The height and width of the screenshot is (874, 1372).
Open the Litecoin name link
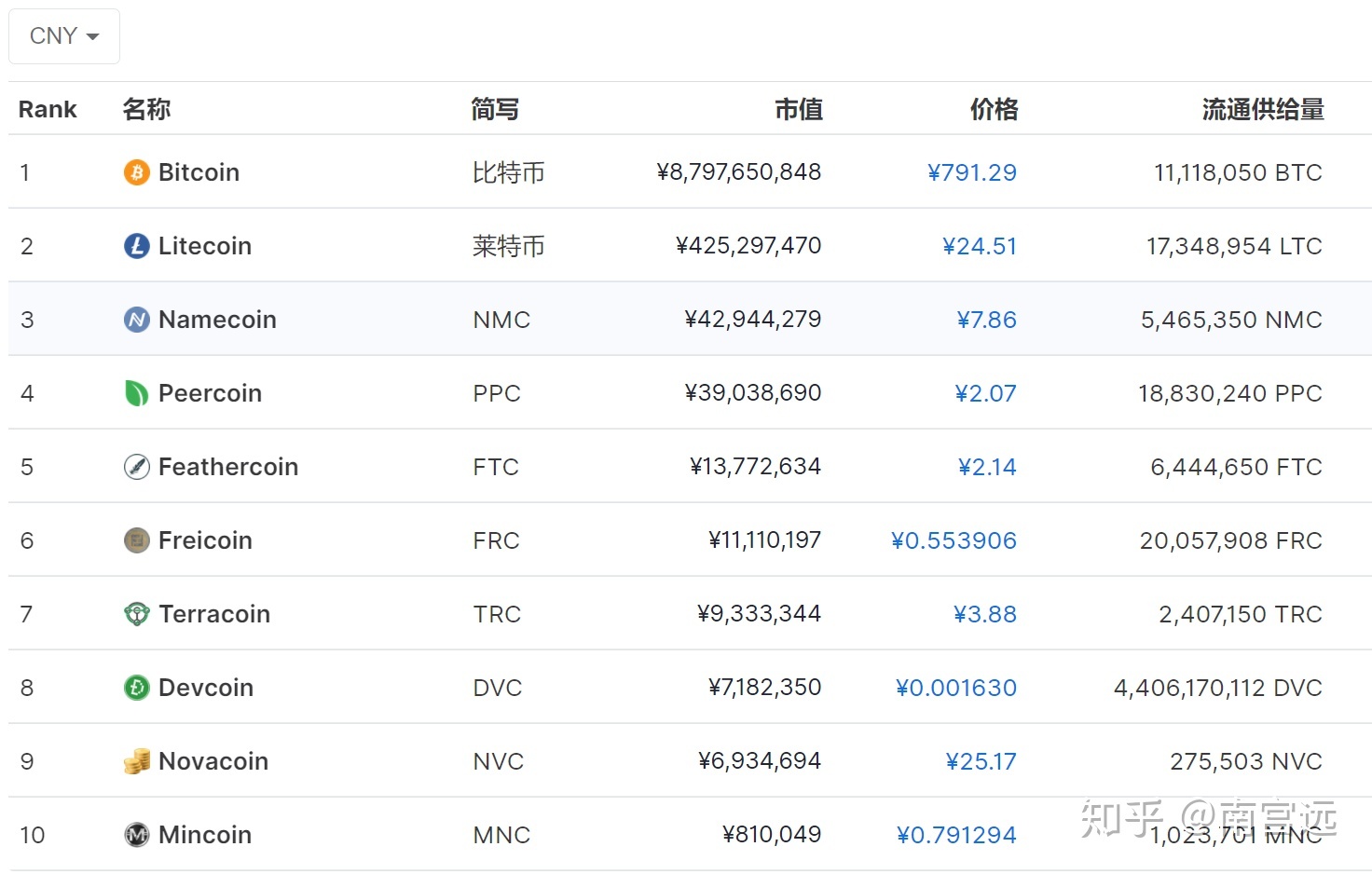coord(205,246)
